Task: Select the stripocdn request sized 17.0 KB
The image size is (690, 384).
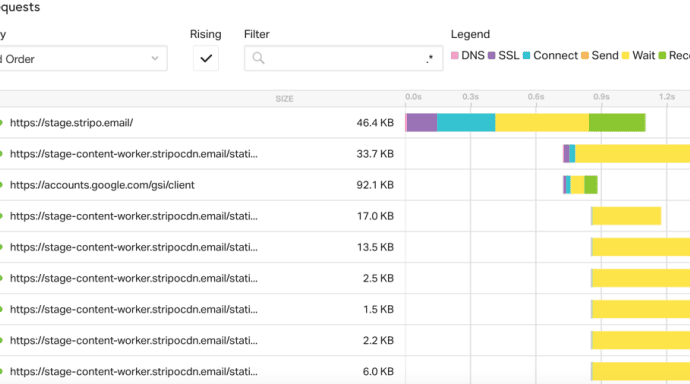Action: point(345,216)
